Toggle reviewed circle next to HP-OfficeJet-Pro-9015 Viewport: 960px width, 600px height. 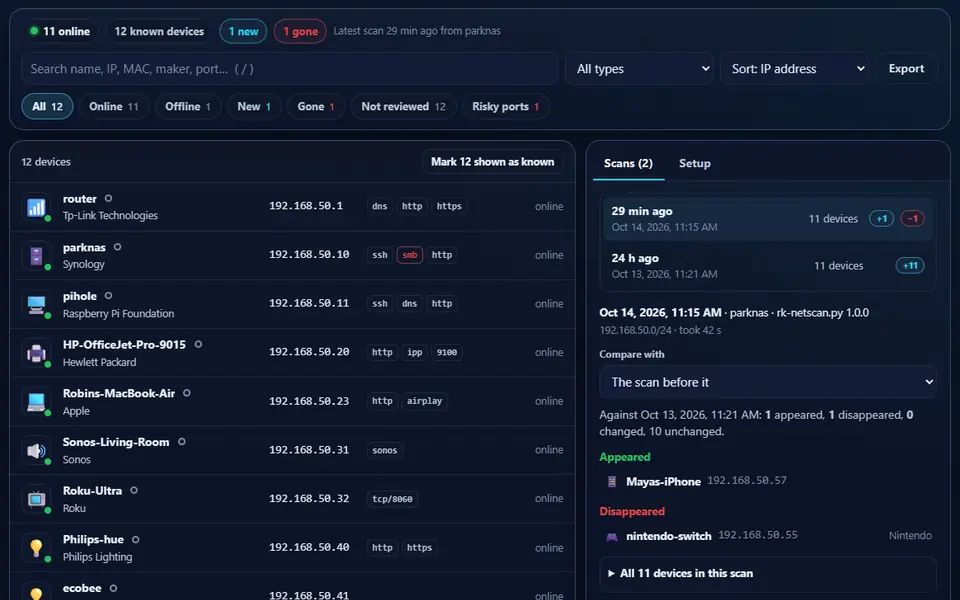(198, 344)
